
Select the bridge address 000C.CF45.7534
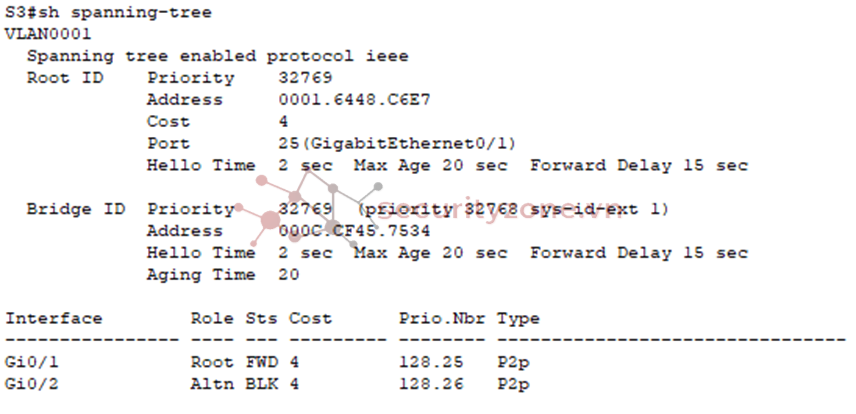click(x=354, y=231)
